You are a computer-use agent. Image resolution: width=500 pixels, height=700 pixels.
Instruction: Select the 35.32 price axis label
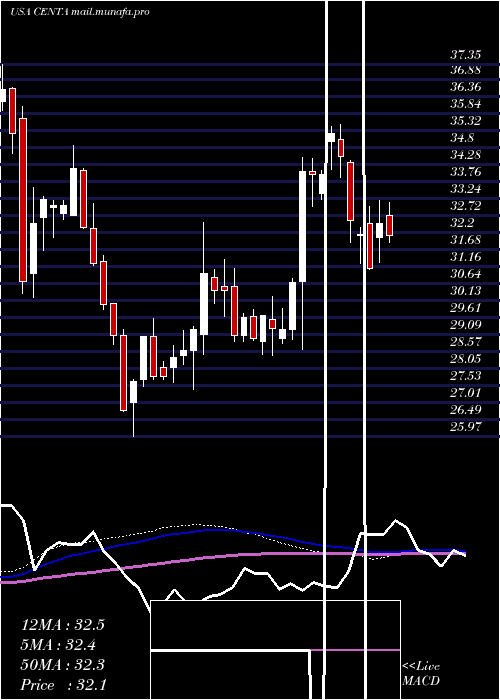(466, 121)
